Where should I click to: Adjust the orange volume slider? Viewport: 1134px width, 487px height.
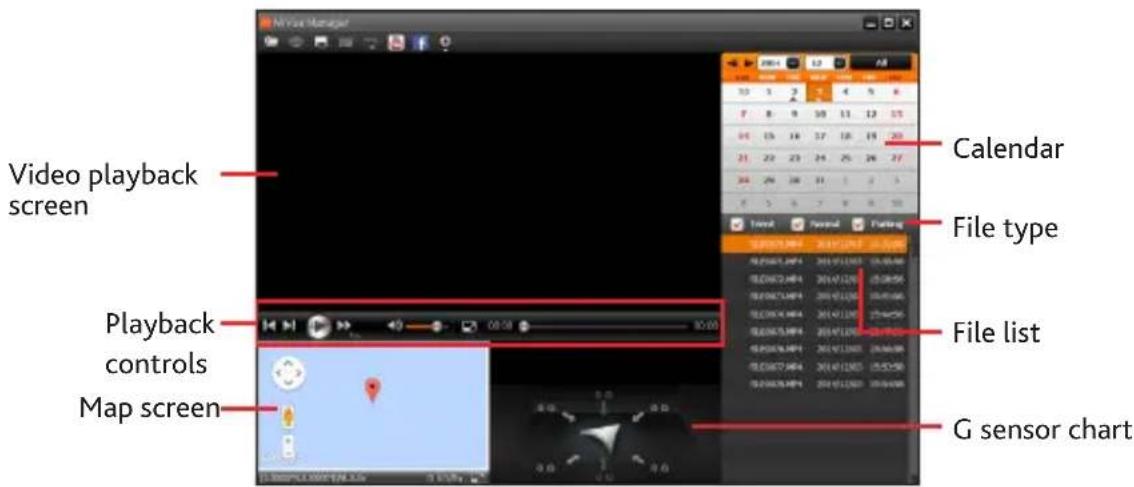pos(427,326)
